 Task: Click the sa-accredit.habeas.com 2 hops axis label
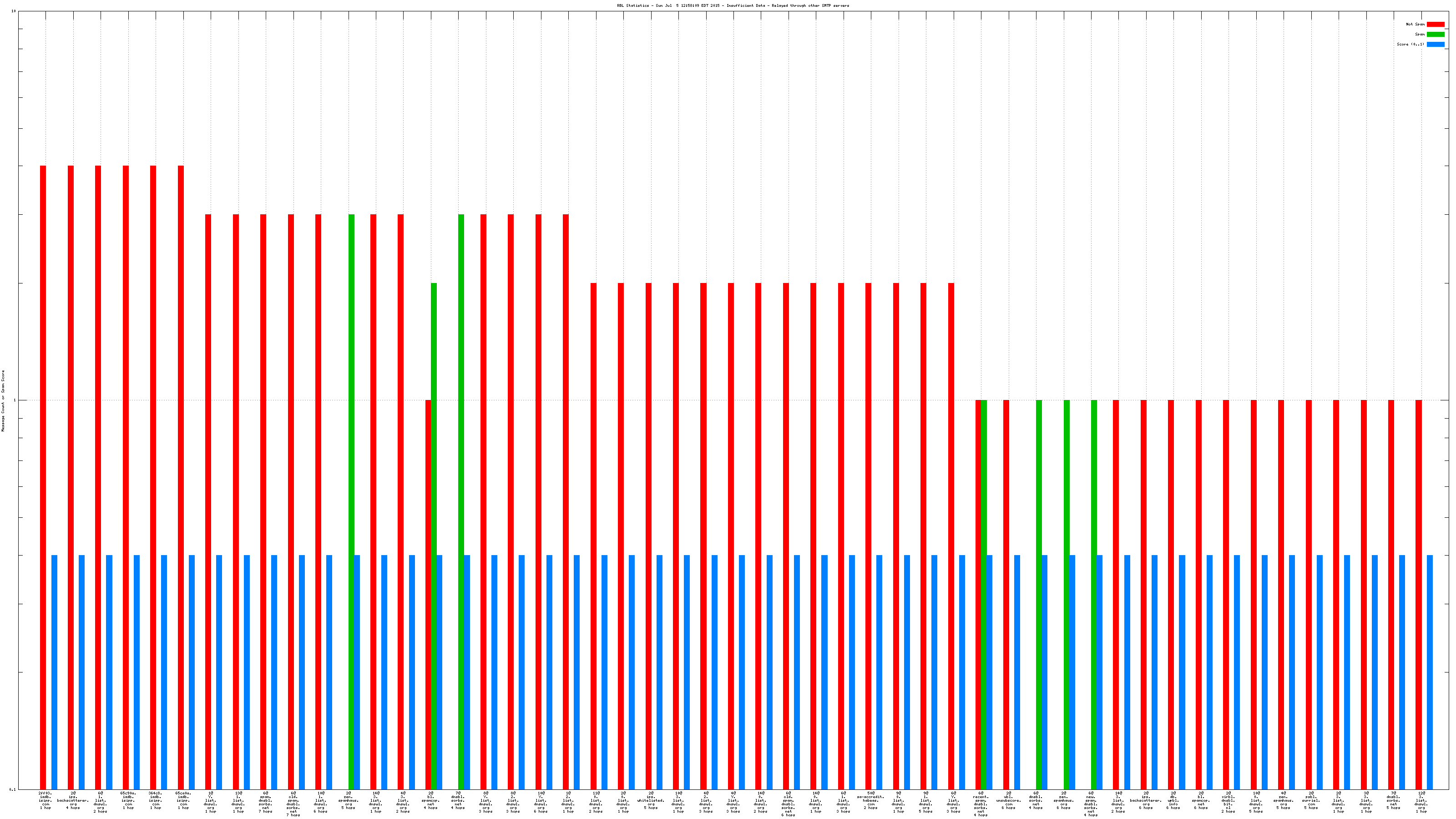tap(870, 800)
